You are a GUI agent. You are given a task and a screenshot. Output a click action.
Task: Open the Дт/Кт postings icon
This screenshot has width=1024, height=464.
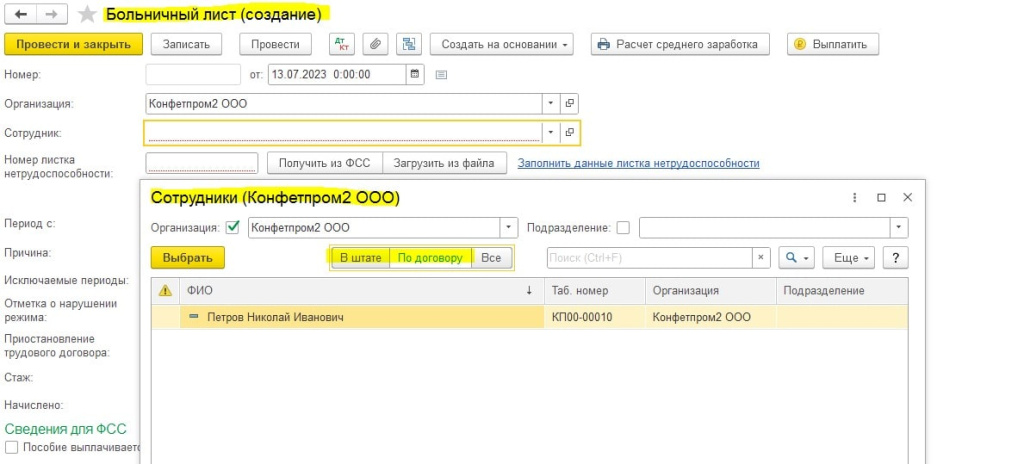click(342, 44)
